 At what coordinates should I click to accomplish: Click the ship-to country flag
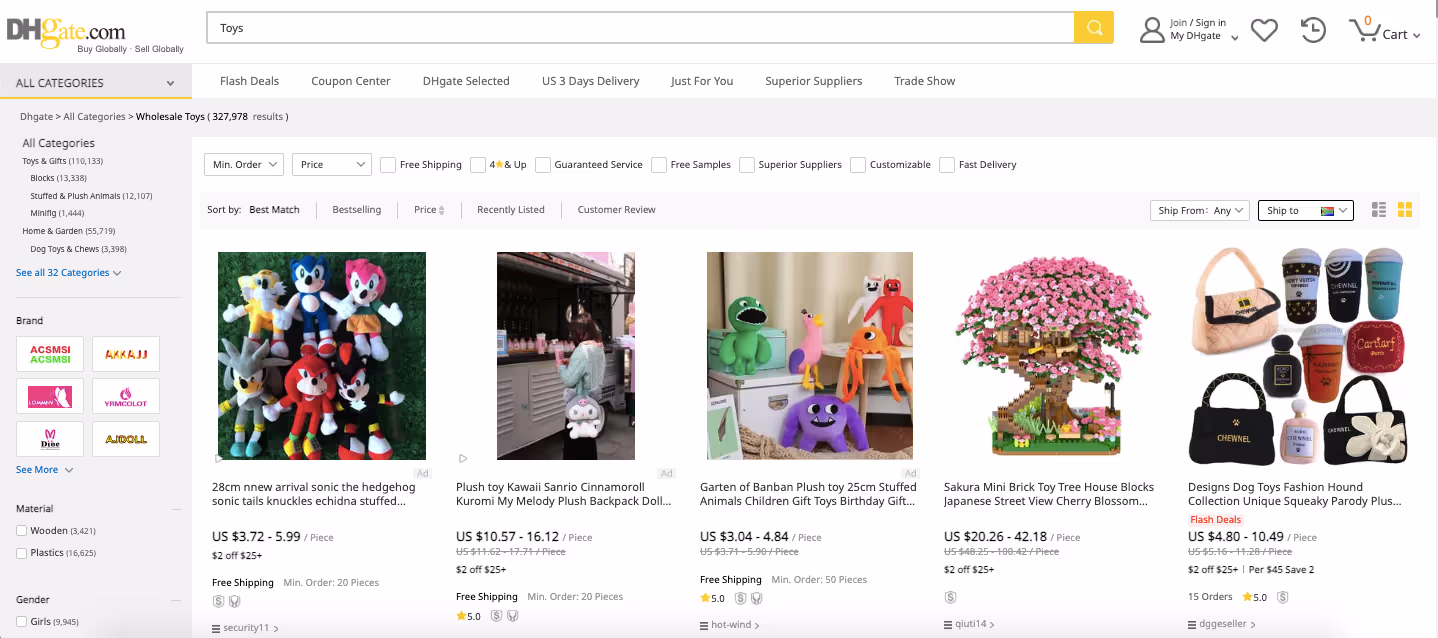pyautogui.click(x=1327, y=211)
